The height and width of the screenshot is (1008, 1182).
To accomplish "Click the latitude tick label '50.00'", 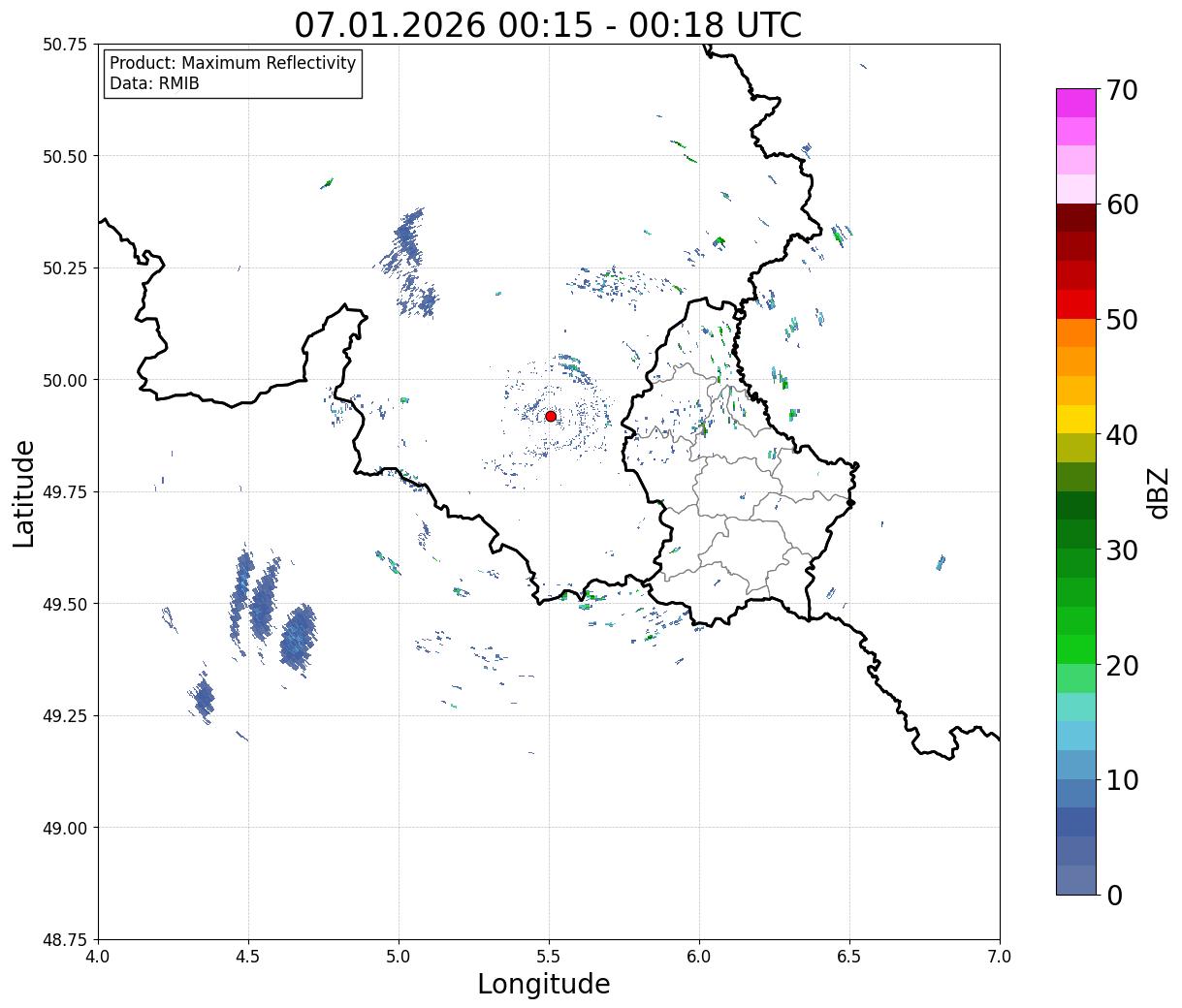I will [65, 380].
